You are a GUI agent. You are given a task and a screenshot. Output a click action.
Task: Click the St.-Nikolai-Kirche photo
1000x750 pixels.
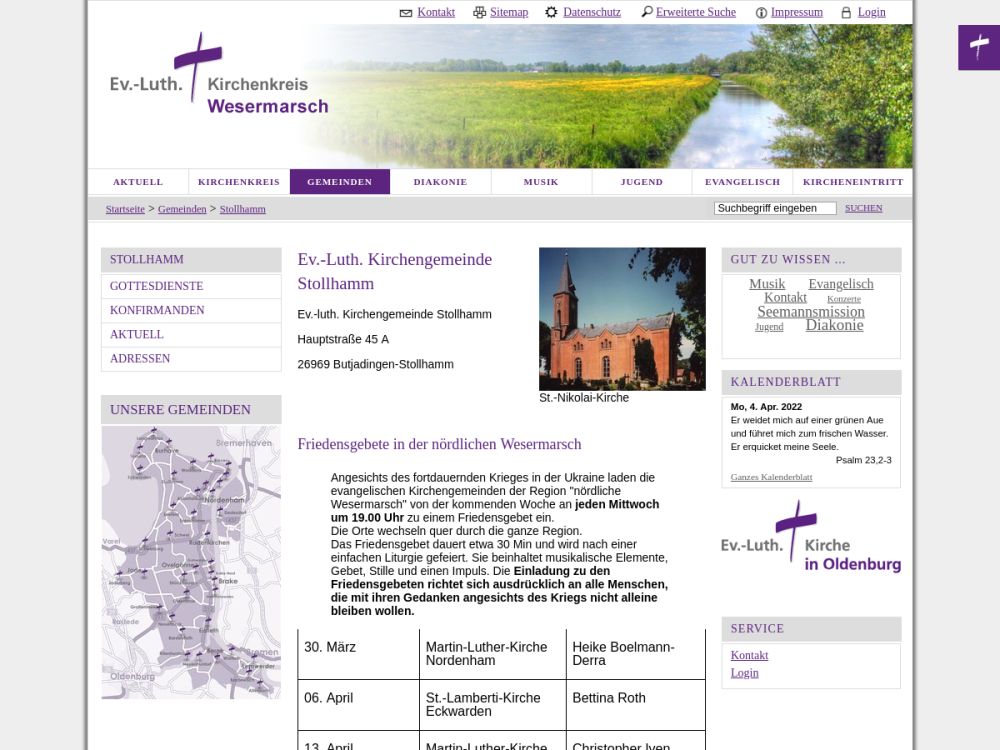pyautogui.click(x=622, y=318)
